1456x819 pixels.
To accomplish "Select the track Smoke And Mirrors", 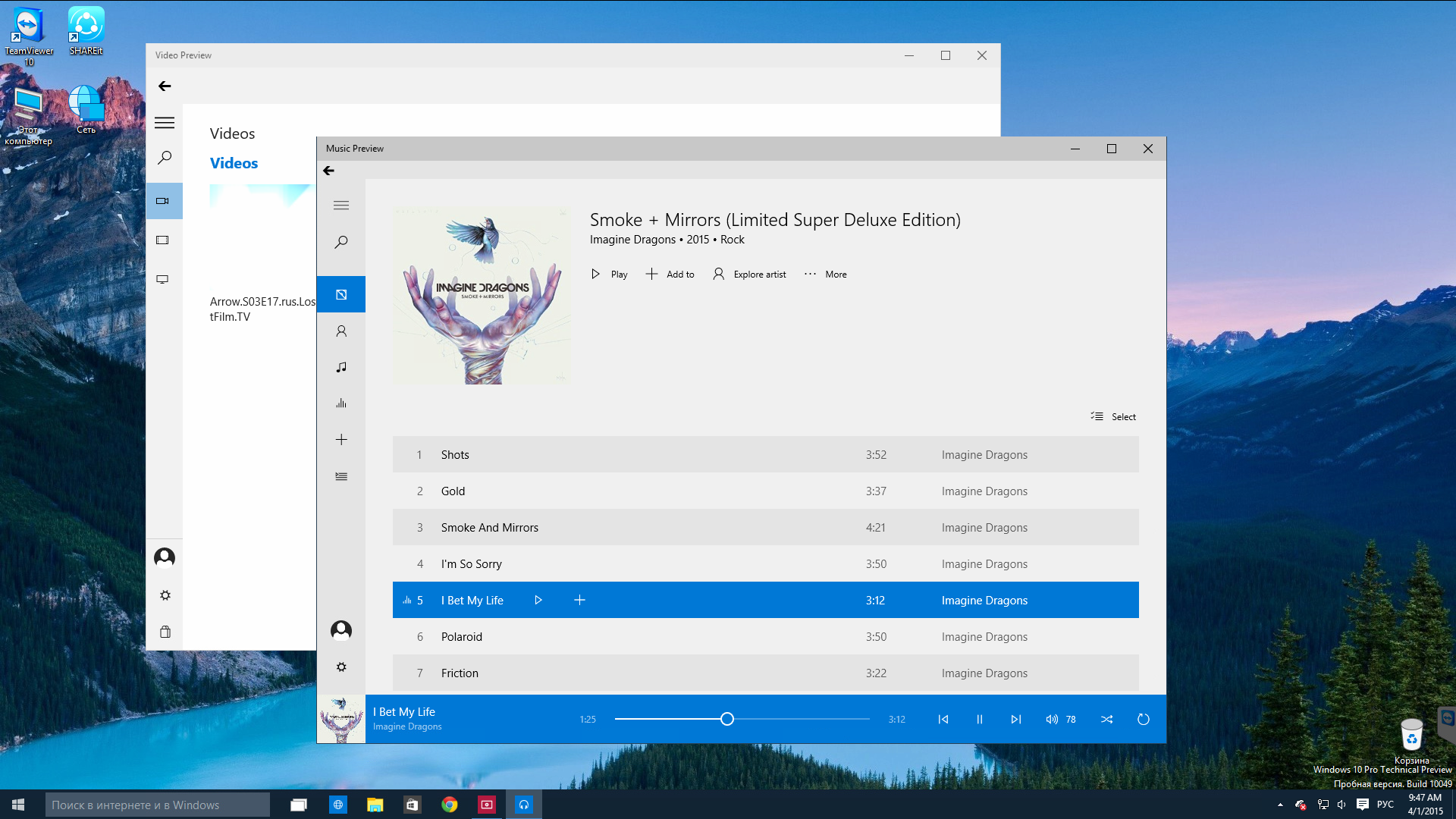I will (766, 528).
